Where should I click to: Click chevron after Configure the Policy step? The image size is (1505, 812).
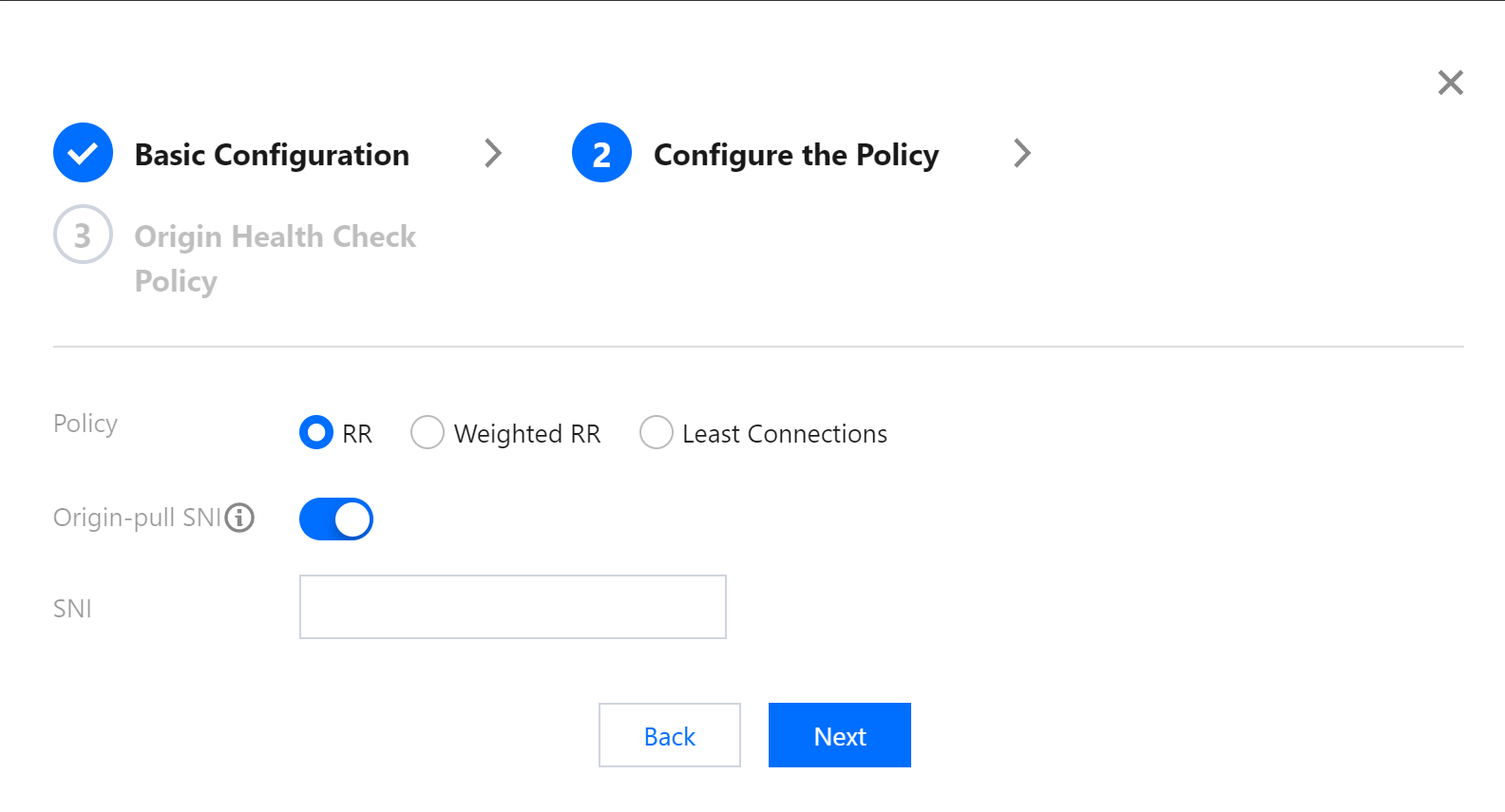coord(1021,153)
